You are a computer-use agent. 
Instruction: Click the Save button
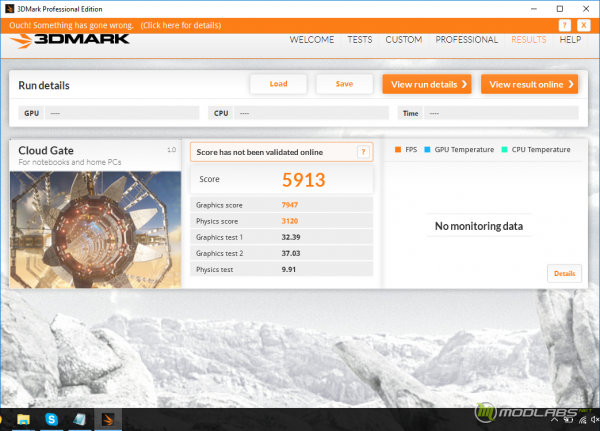344,84
